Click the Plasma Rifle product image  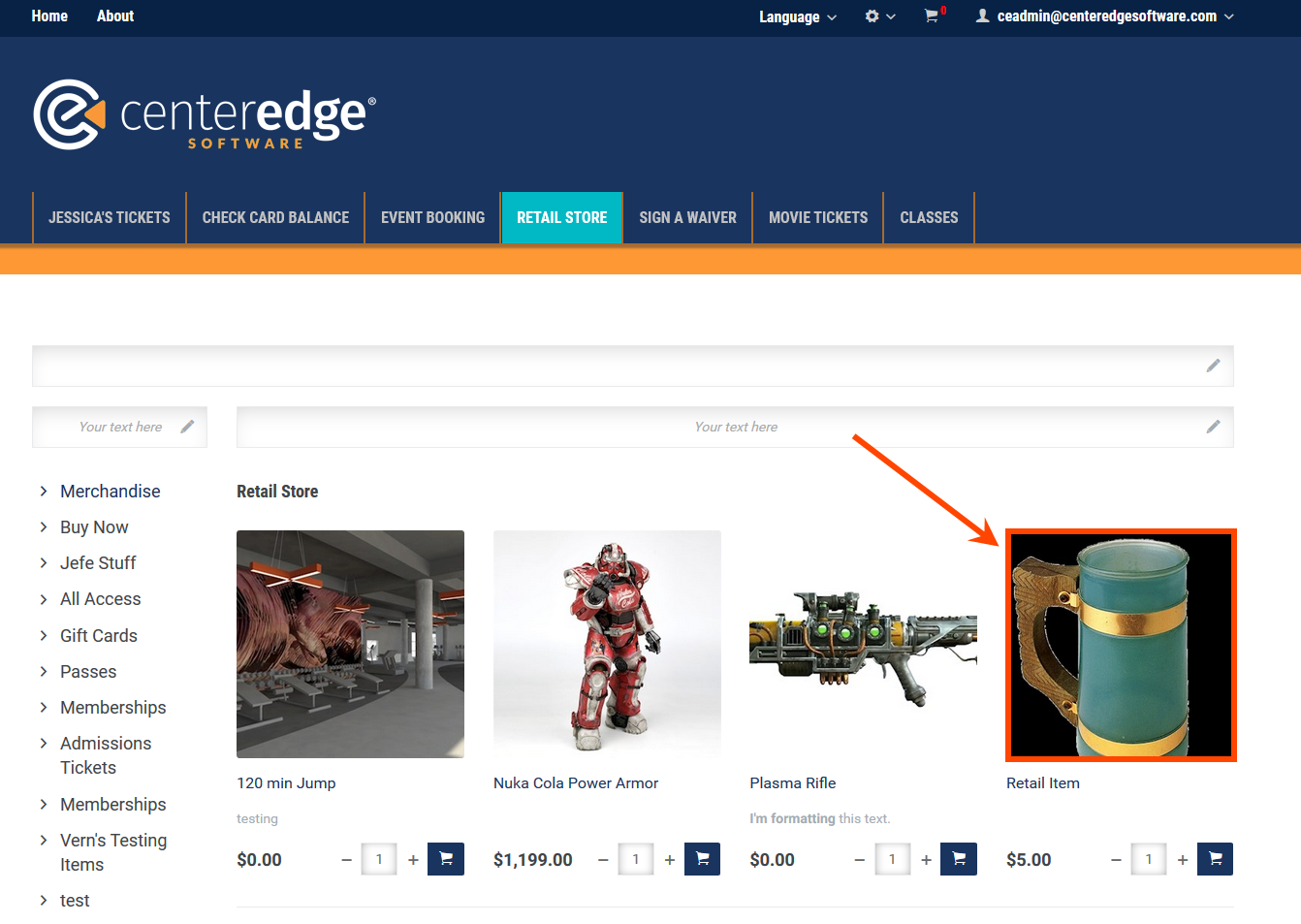863,644
